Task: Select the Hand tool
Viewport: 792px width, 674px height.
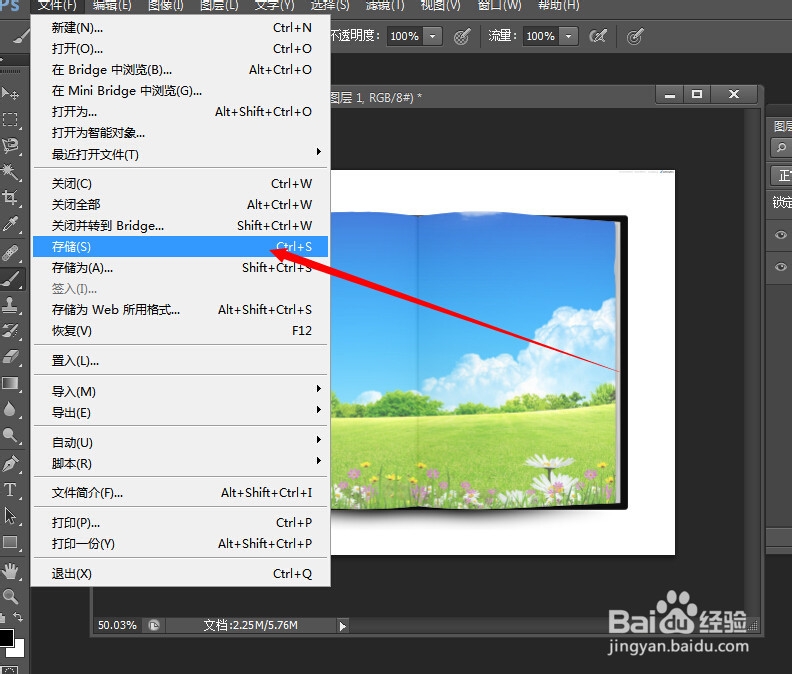Action: 10,571
